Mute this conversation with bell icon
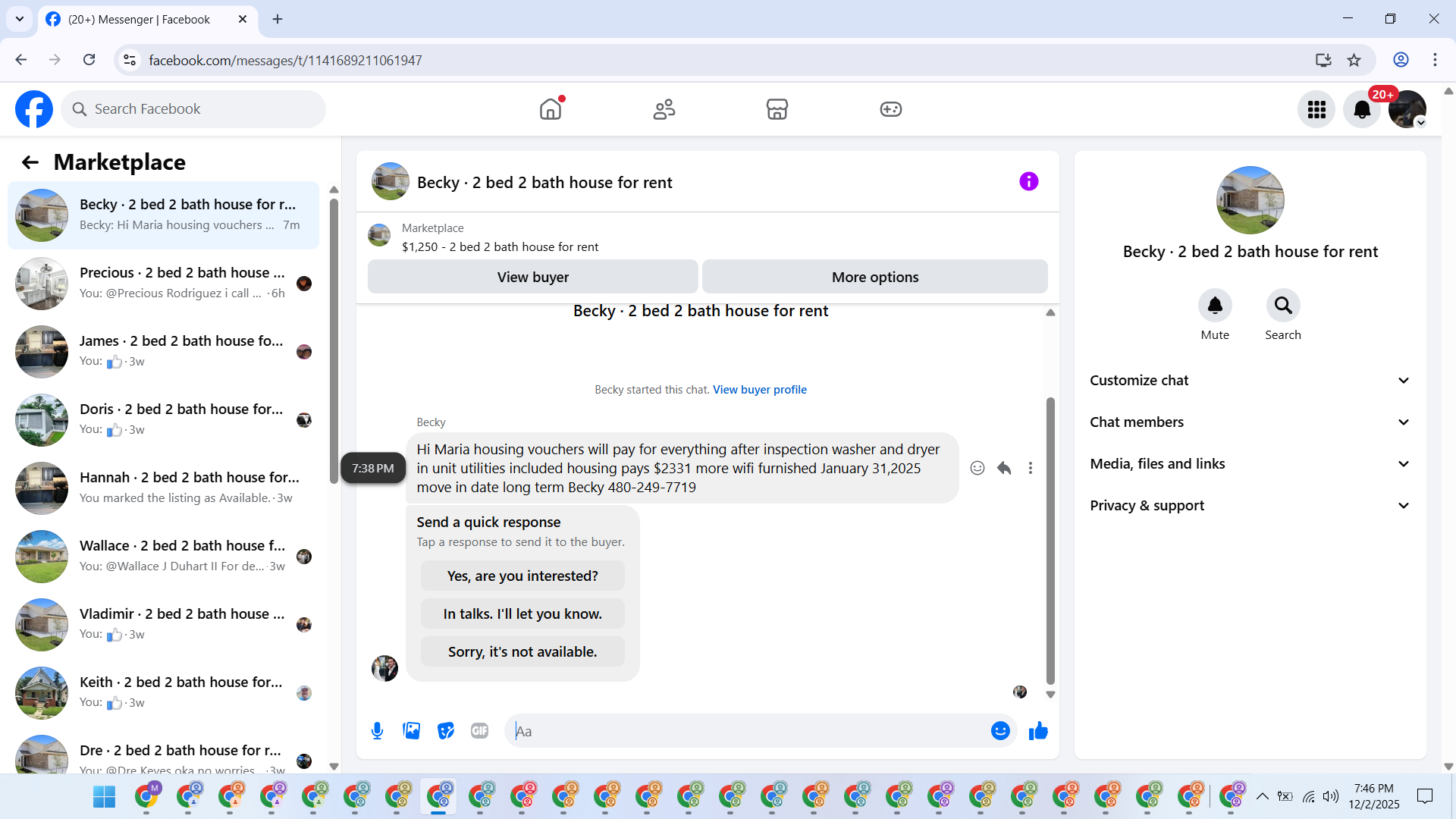Viewport: 1456px width, 819px height. point(1215,306)
